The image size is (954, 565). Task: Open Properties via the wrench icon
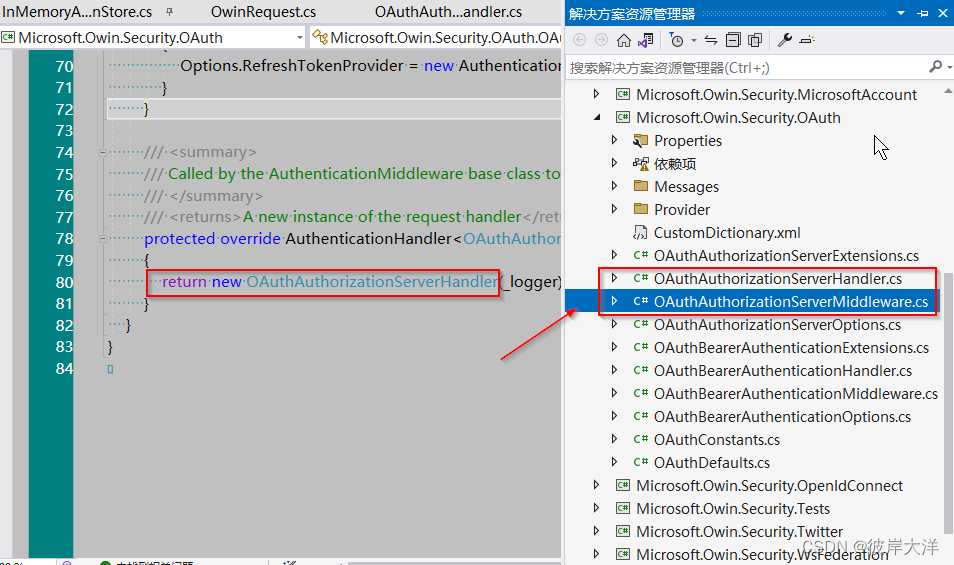pos(785,40)
